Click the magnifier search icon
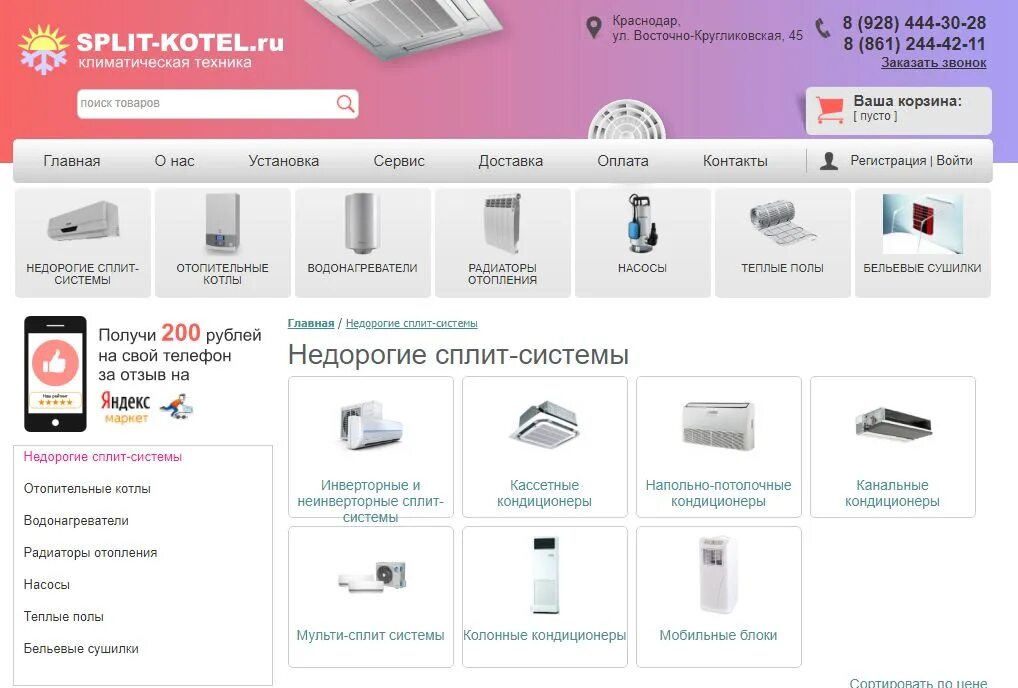The image size is (1018, 688). (x=345, y=104)
